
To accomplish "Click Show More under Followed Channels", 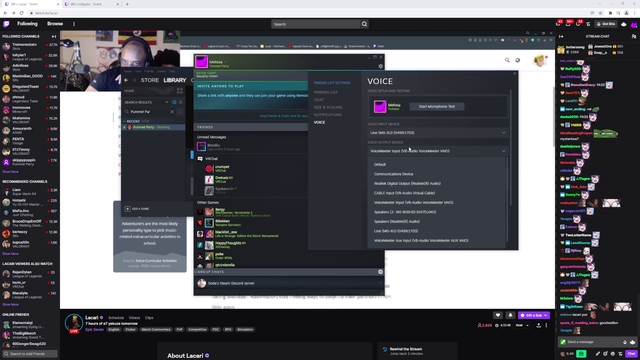I will (11, 172).
